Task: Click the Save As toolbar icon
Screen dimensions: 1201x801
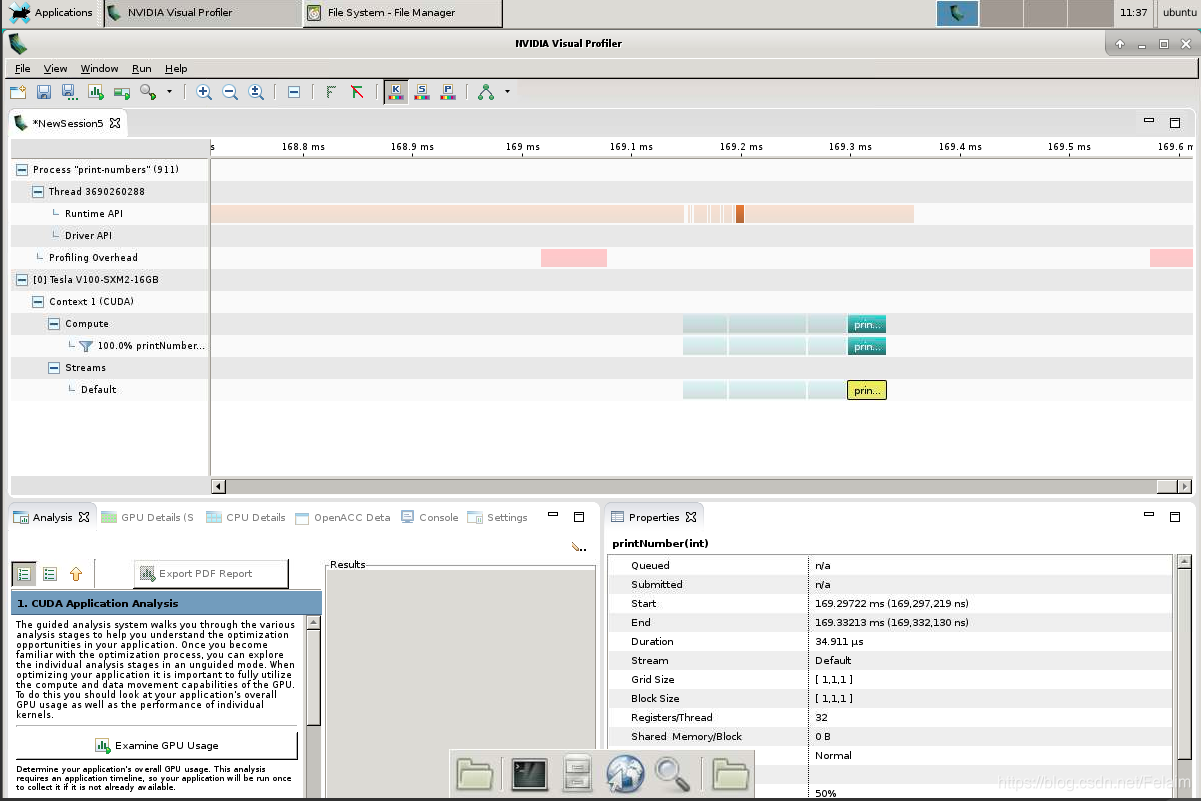Action: pos(69,92)
